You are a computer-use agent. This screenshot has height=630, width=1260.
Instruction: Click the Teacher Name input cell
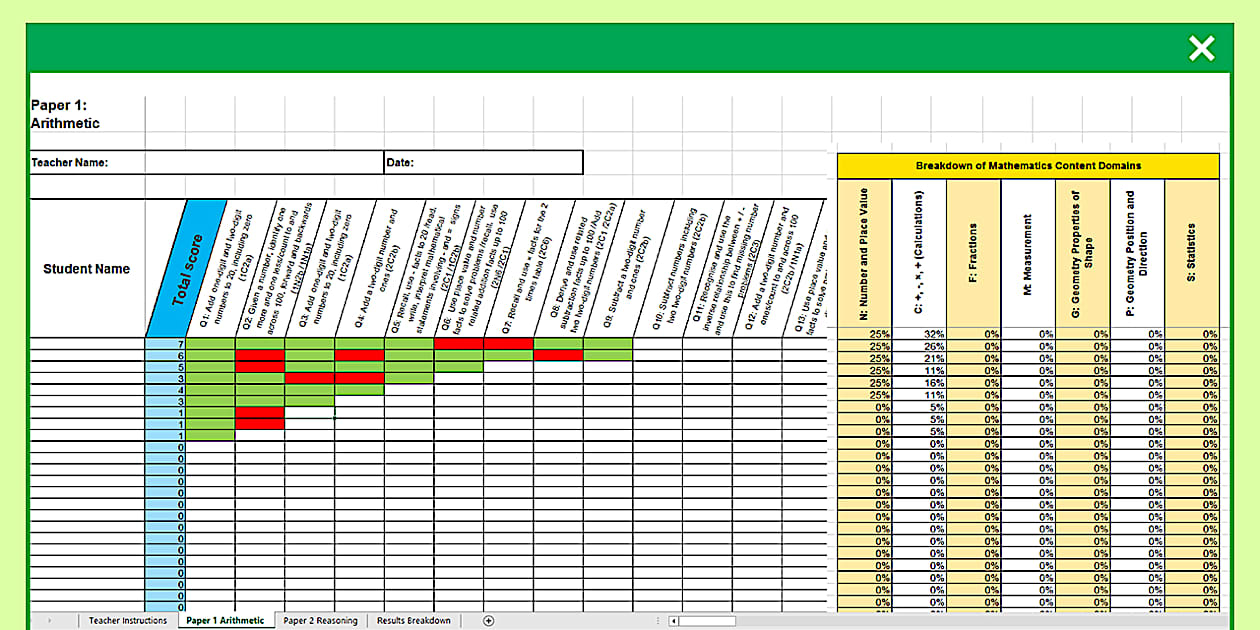264,162
